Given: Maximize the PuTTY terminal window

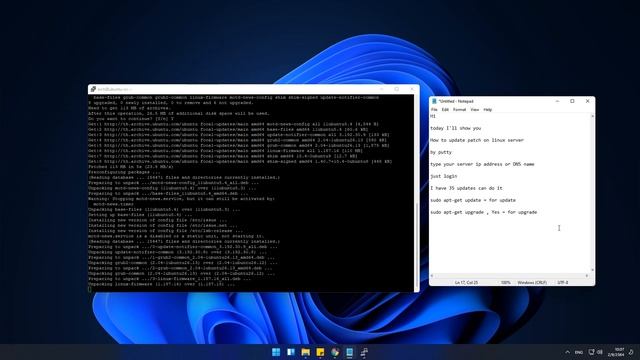Looking at the screenshot, I should click(x=397, y=89).
